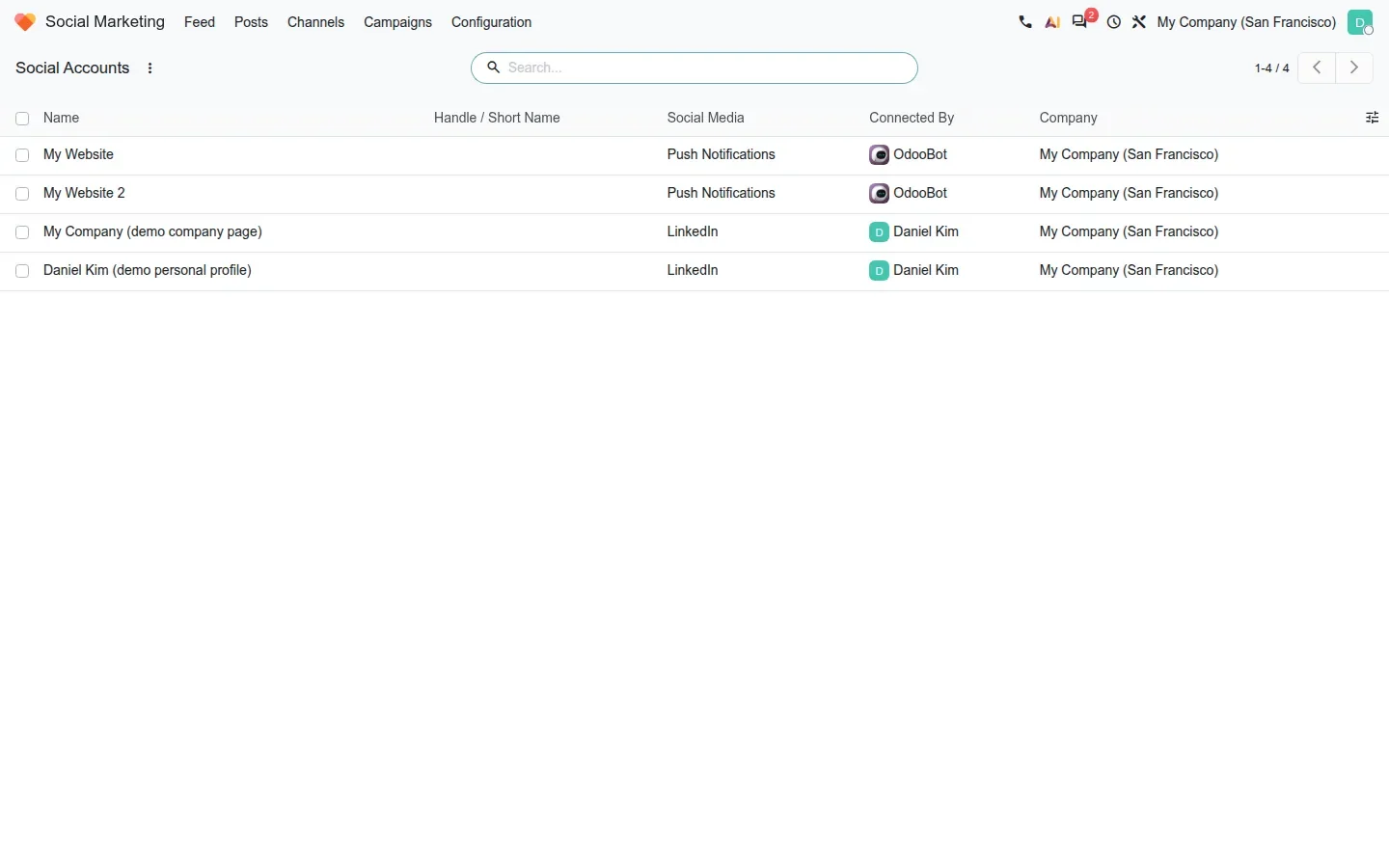Screen dimensions: 1389x868
Task: Check the My Website row checkbox
Action: coord(22,155)
